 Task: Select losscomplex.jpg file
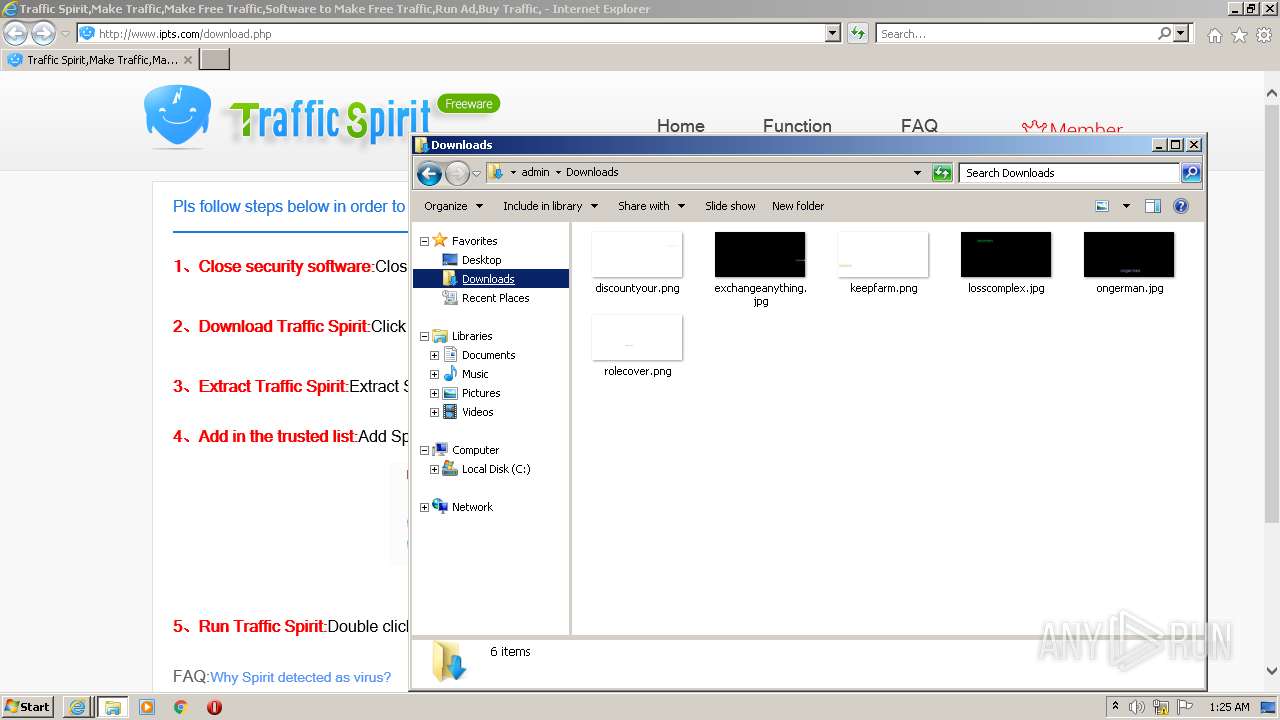[1006, 264]
